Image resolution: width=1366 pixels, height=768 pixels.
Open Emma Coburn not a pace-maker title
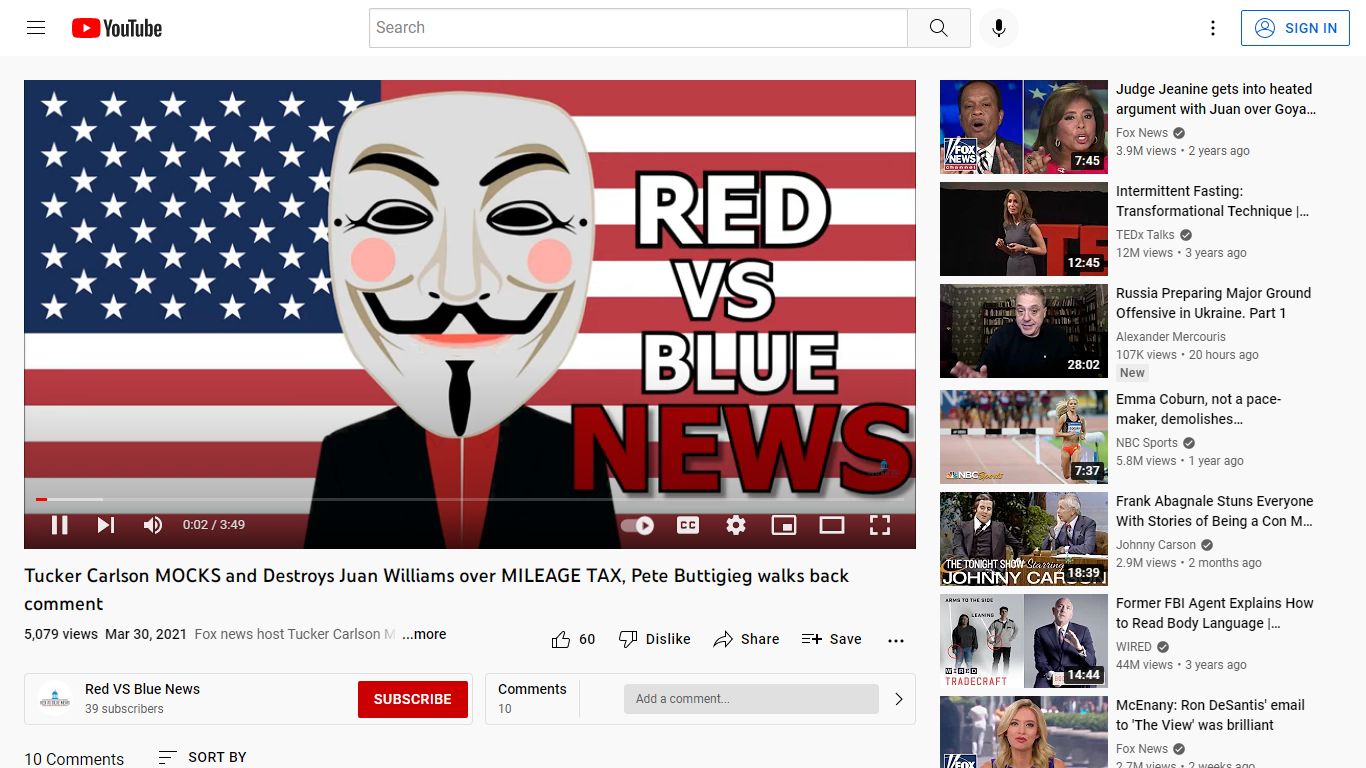[1198, 409]
